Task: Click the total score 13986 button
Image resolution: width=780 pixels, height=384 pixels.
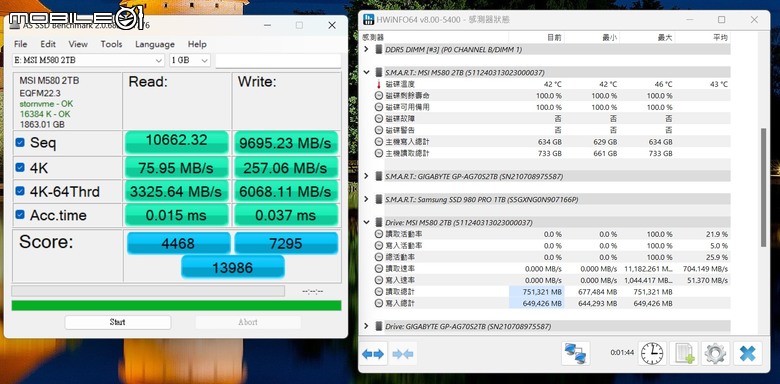Action: 233,268
